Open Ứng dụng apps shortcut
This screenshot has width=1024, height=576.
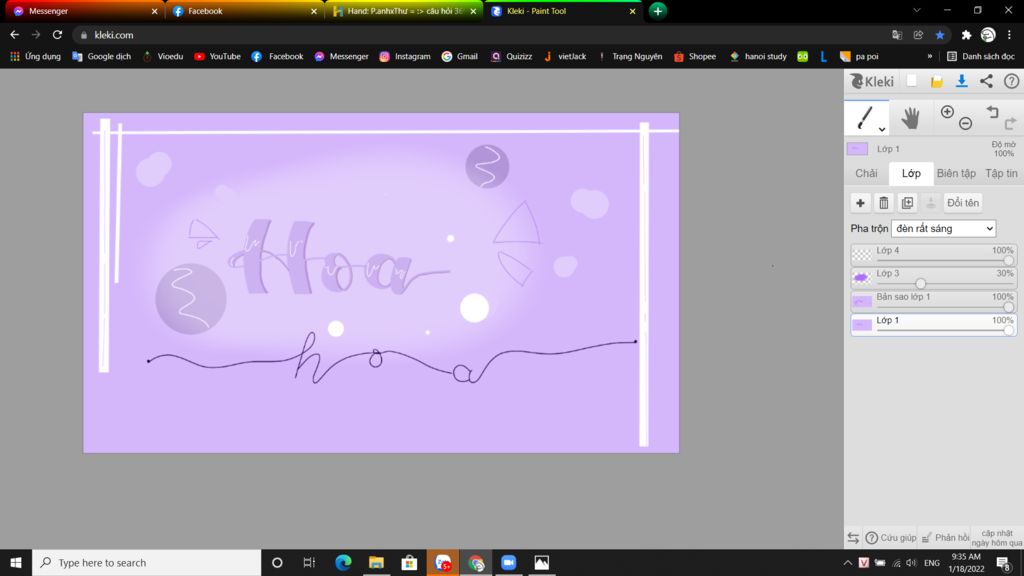35,56
